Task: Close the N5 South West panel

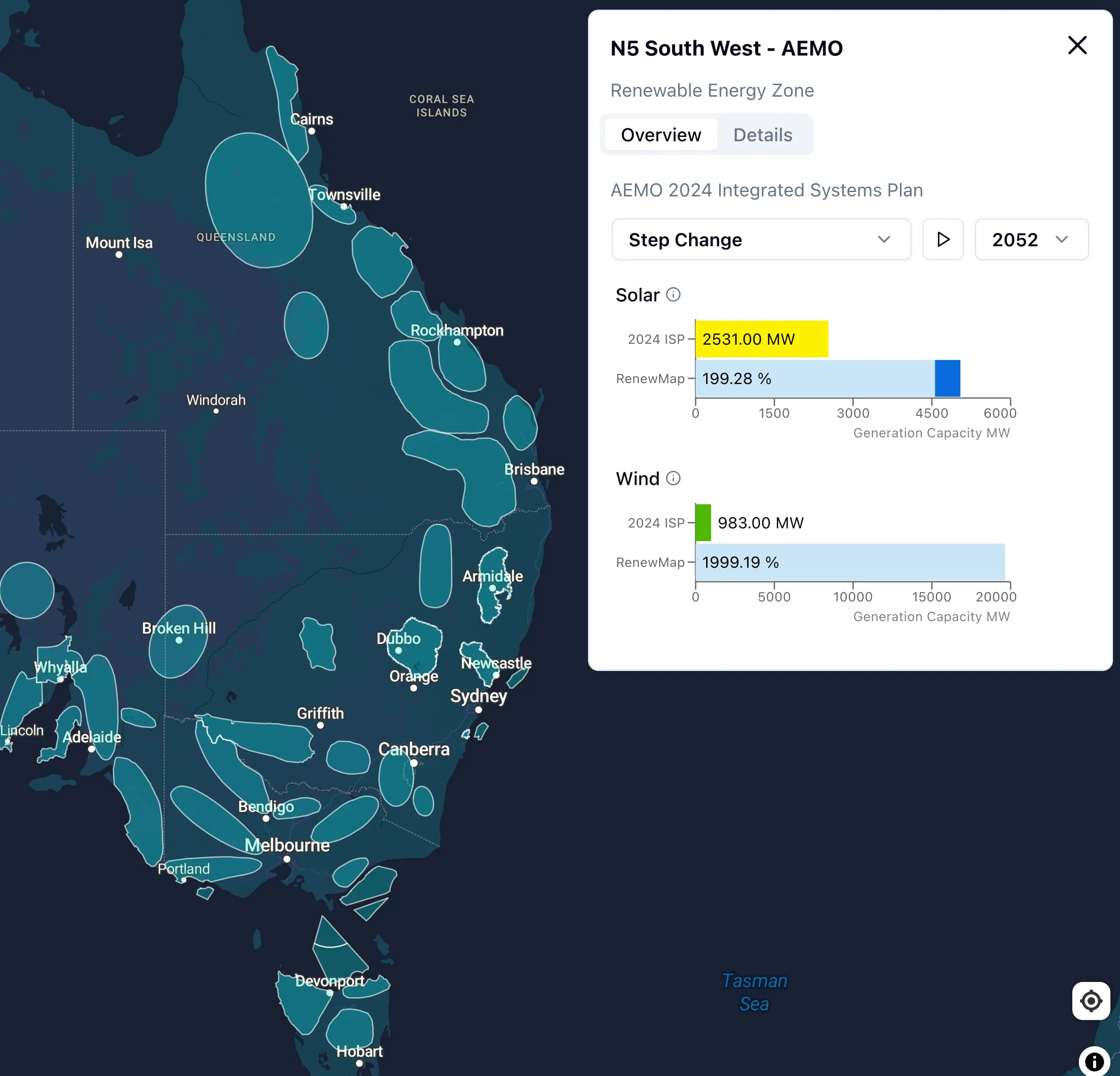Action: (1077, 45)
